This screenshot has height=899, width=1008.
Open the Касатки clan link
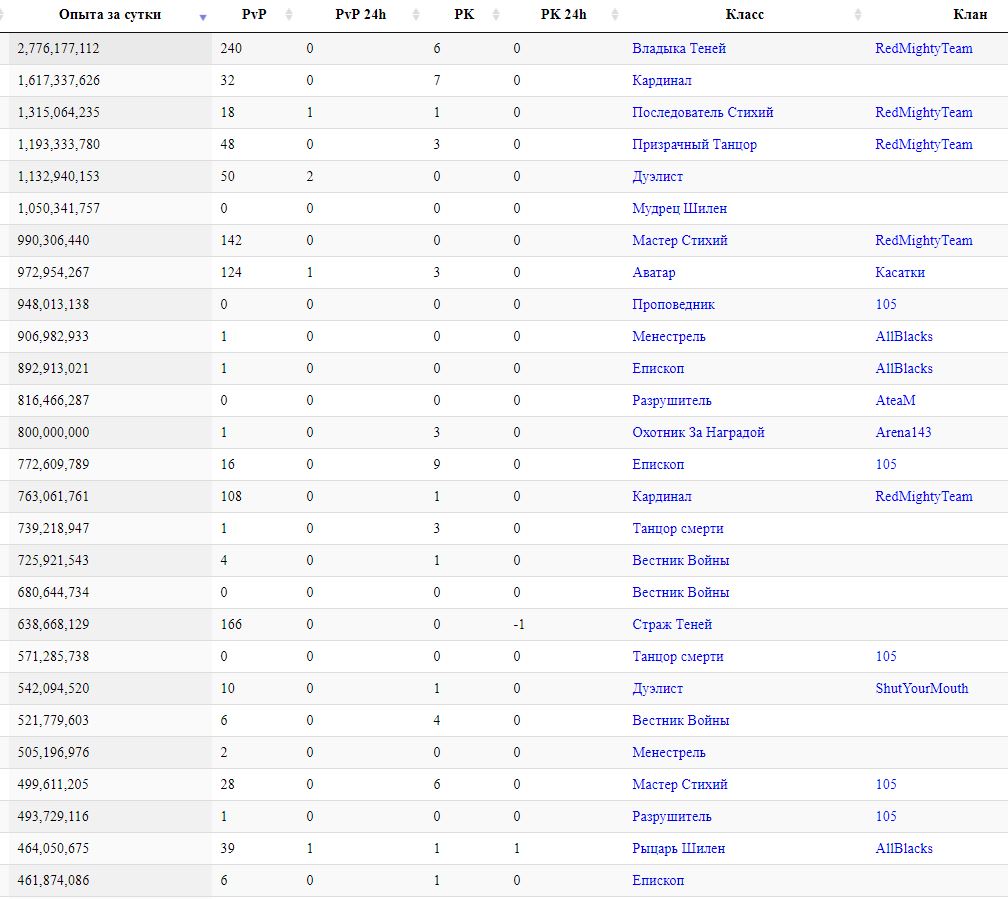click(900, 272)
